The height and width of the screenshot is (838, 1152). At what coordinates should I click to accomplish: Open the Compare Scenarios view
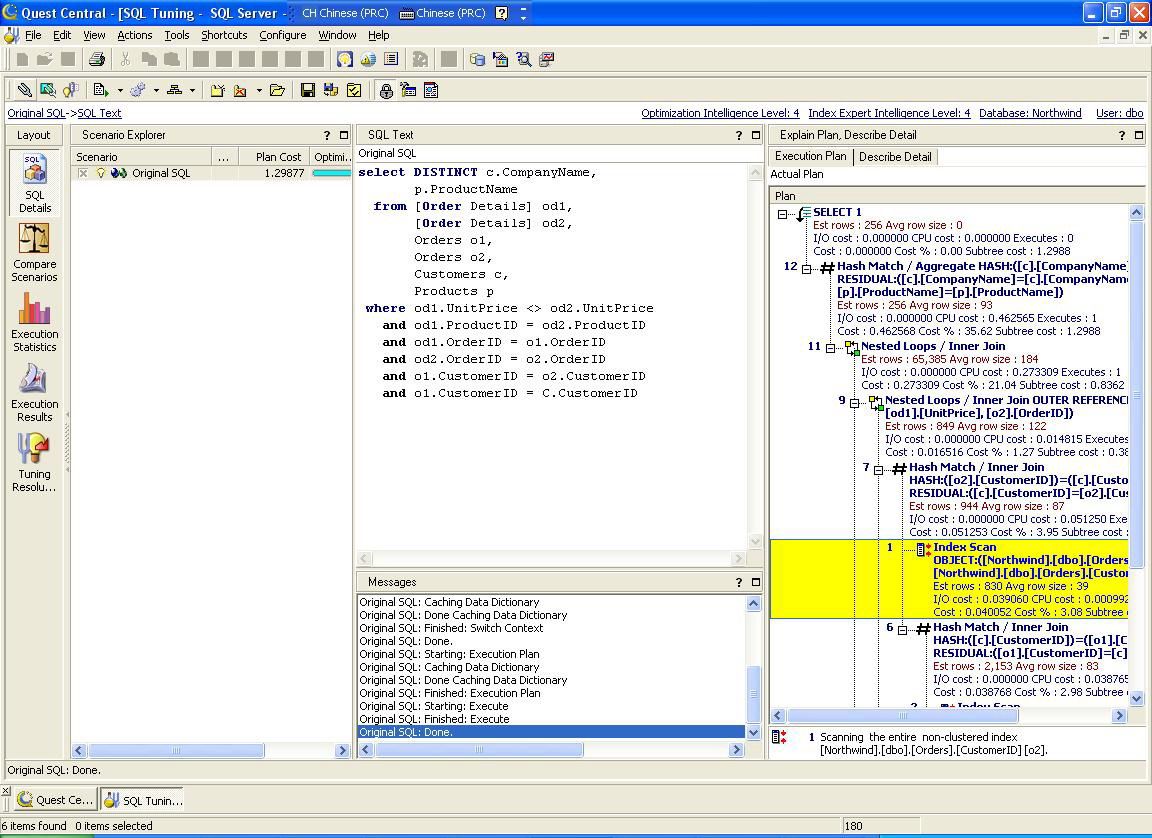coord(34,252)
